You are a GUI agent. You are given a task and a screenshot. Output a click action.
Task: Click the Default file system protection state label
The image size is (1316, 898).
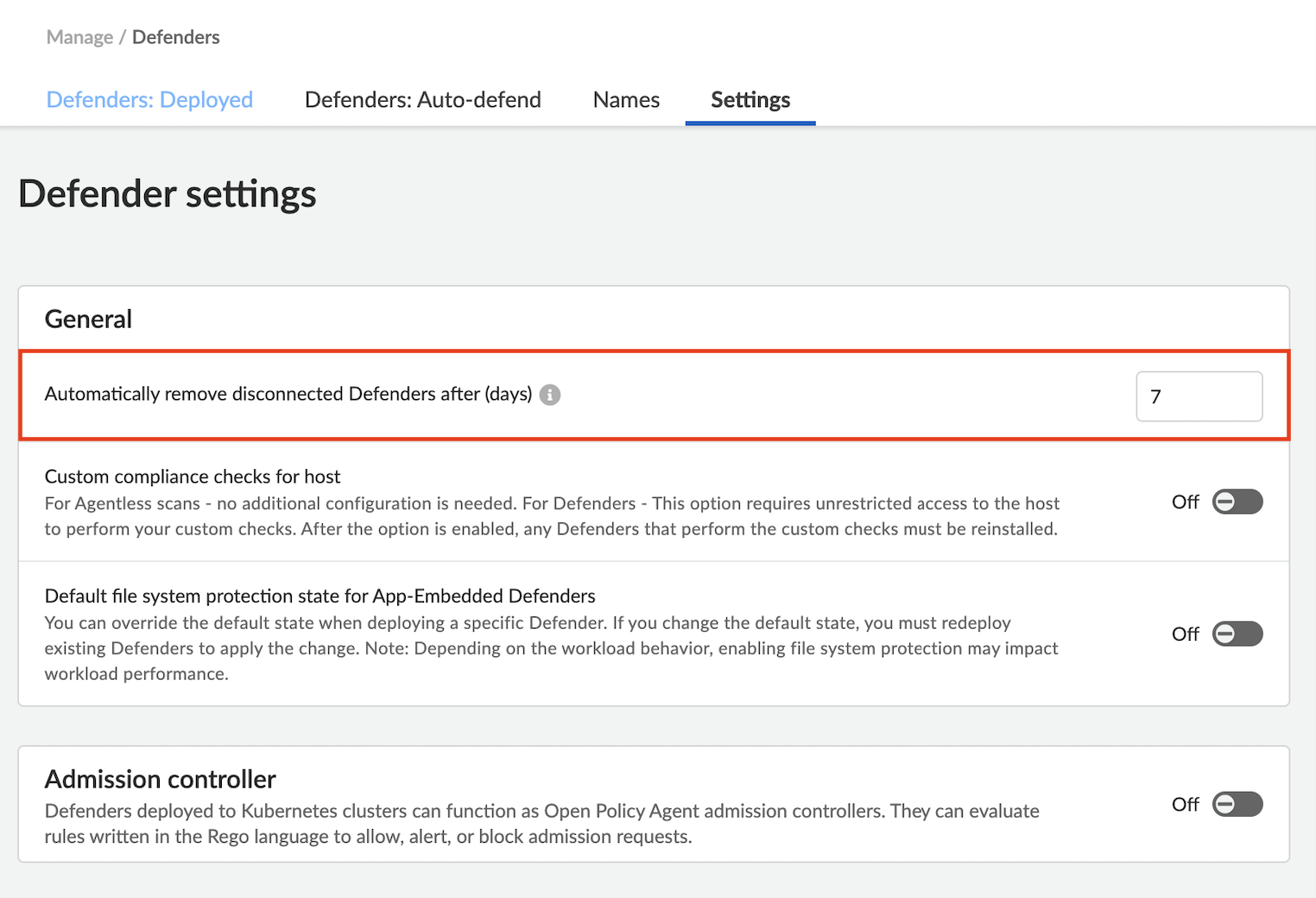point(320,596)
